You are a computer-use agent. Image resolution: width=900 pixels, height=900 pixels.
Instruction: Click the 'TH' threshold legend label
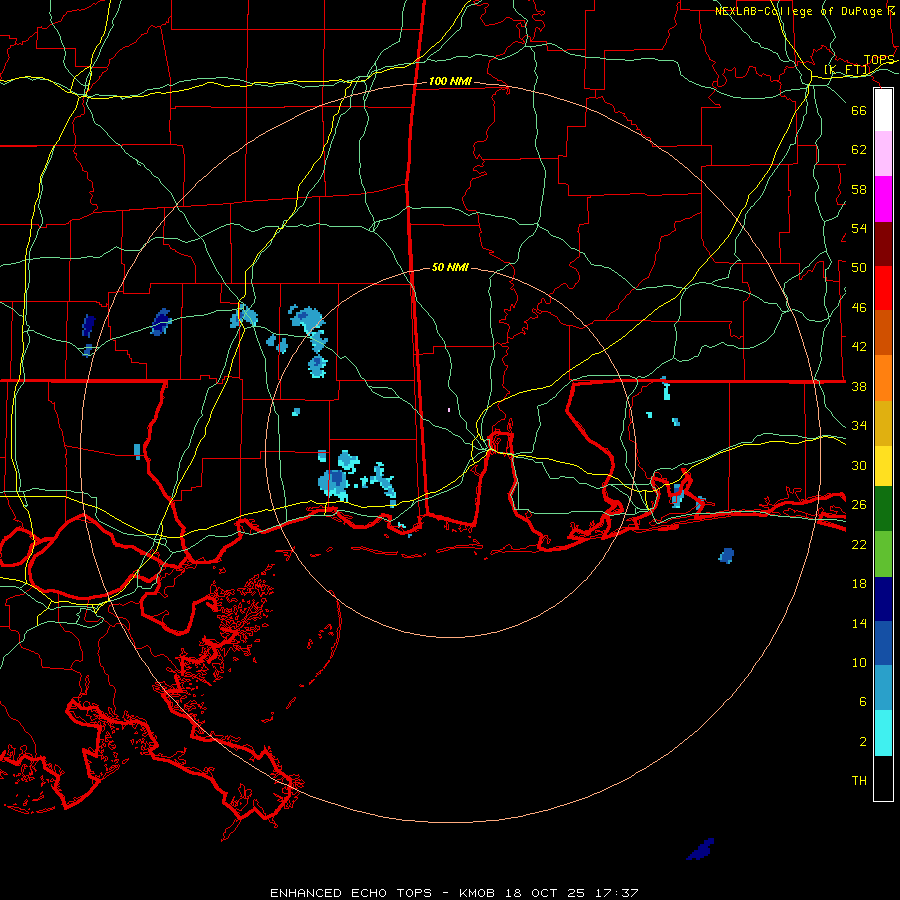pos(859,781)
